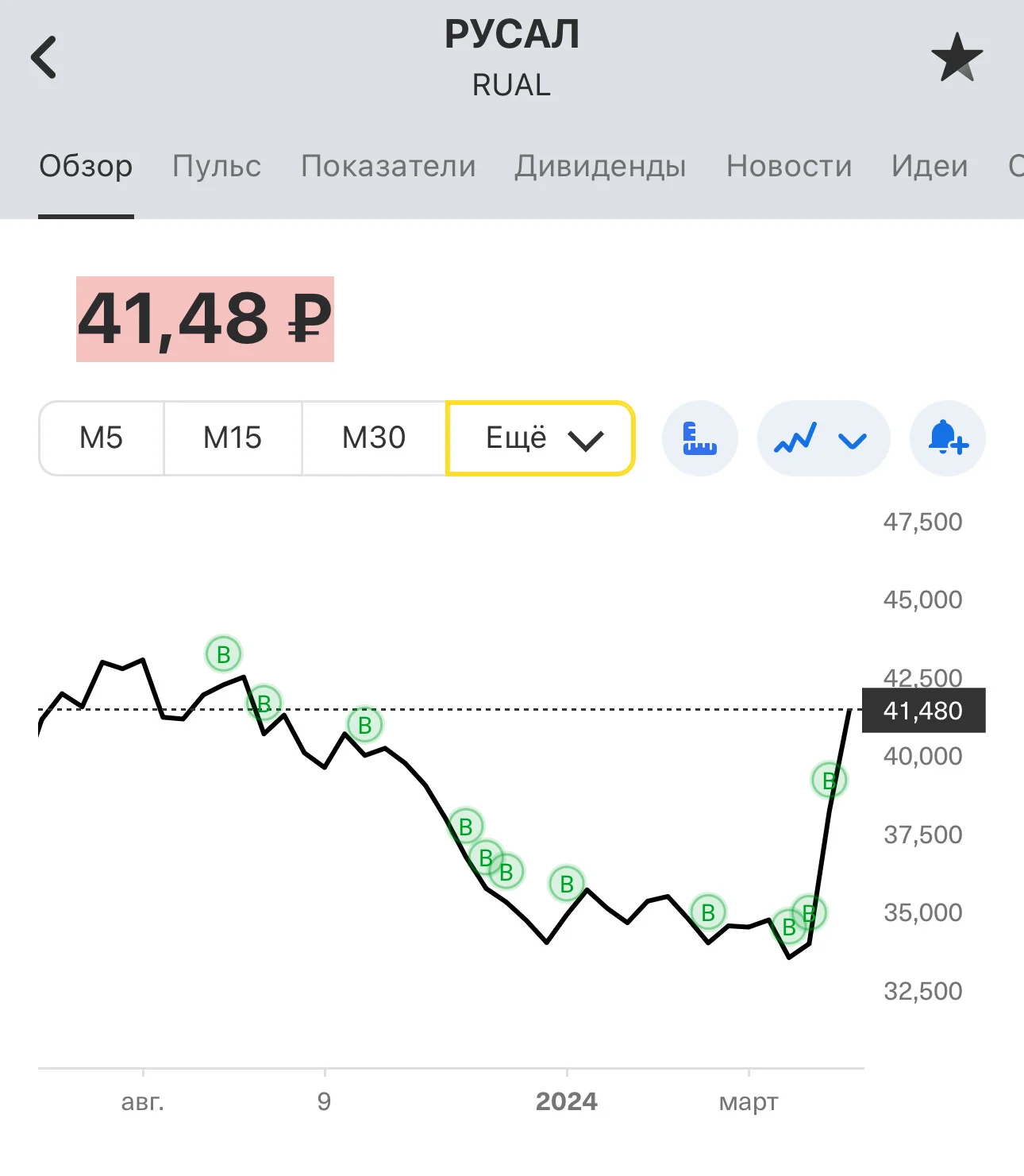Open the Пульс tab
Image resolution: width=1024 pixels, height=1176 pixels.
point(217,166)
